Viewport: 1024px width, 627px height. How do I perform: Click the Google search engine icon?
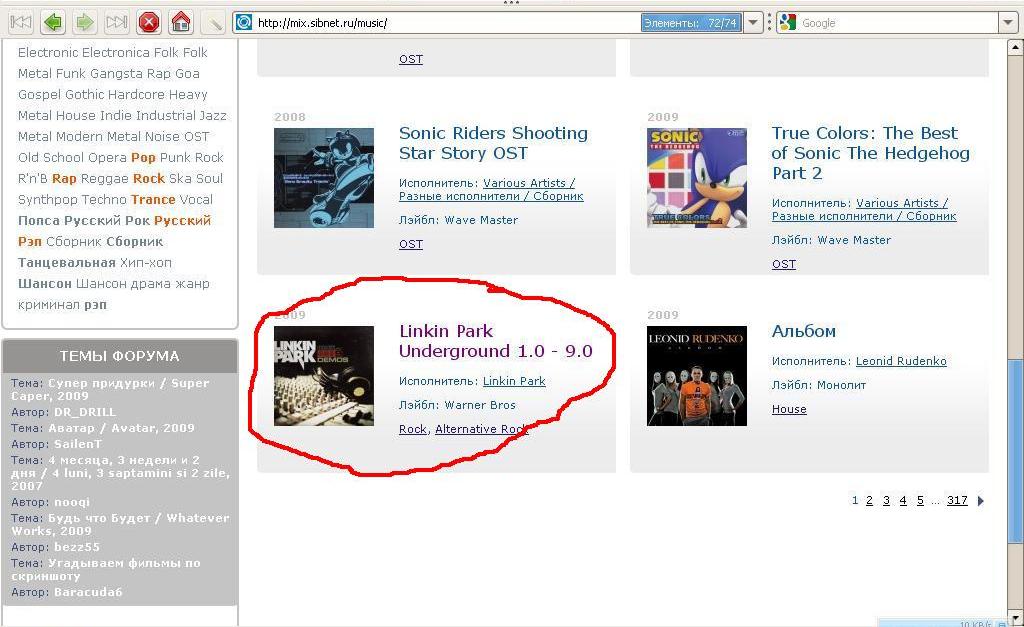788,22
